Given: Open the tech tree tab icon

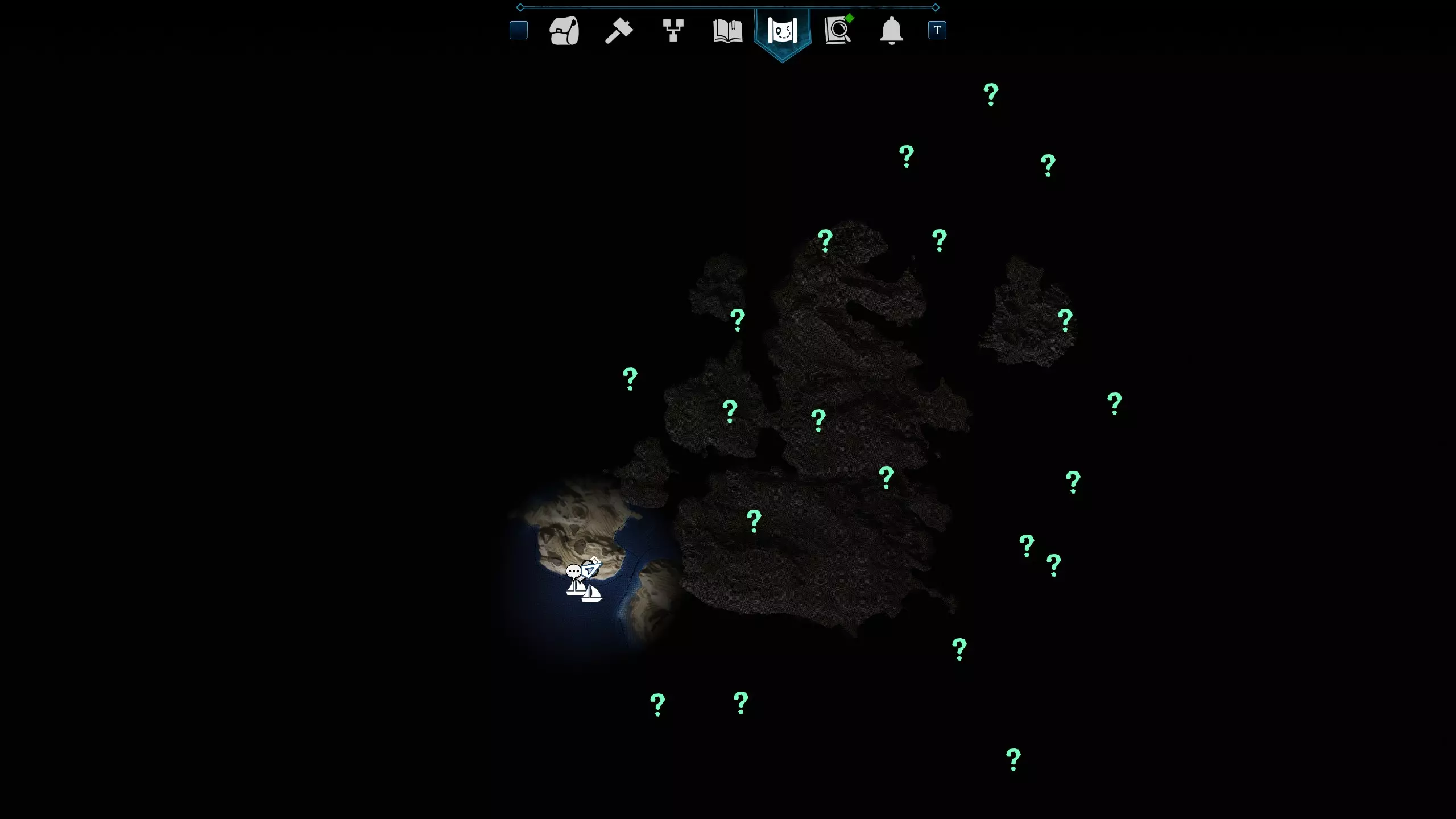Looking at the screenshot, I should point(673,30).
